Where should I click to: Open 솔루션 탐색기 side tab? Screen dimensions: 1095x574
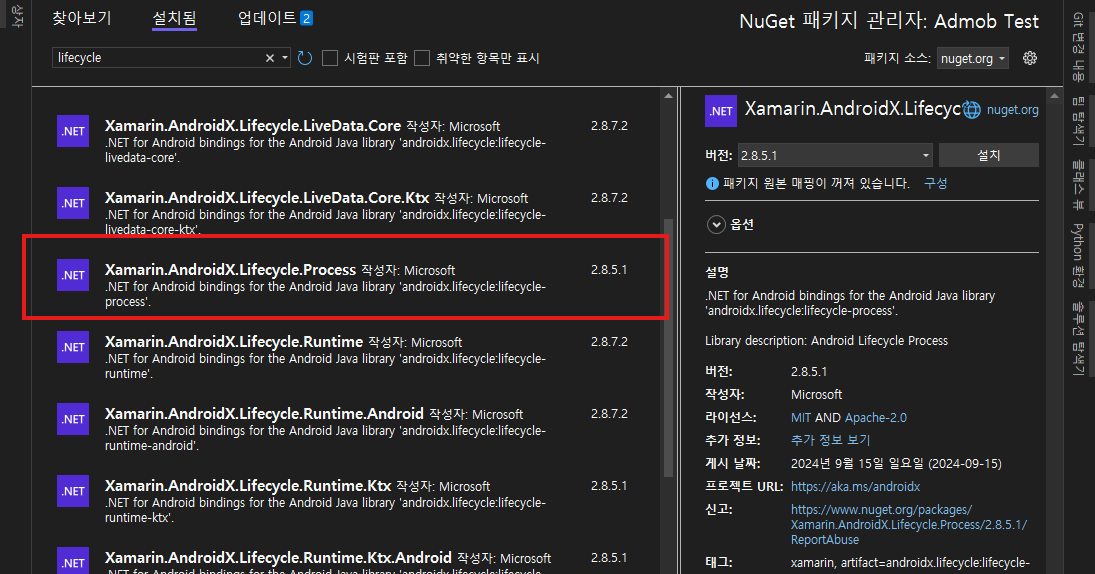pos(1078,339)
